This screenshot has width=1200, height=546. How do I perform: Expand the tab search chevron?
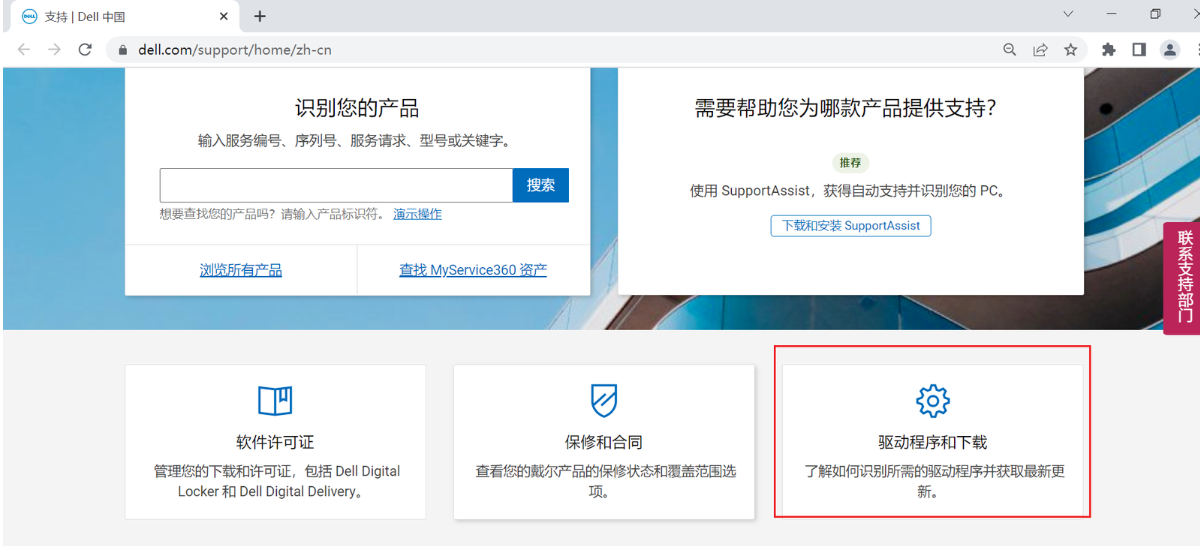(x=1068, y=14)
